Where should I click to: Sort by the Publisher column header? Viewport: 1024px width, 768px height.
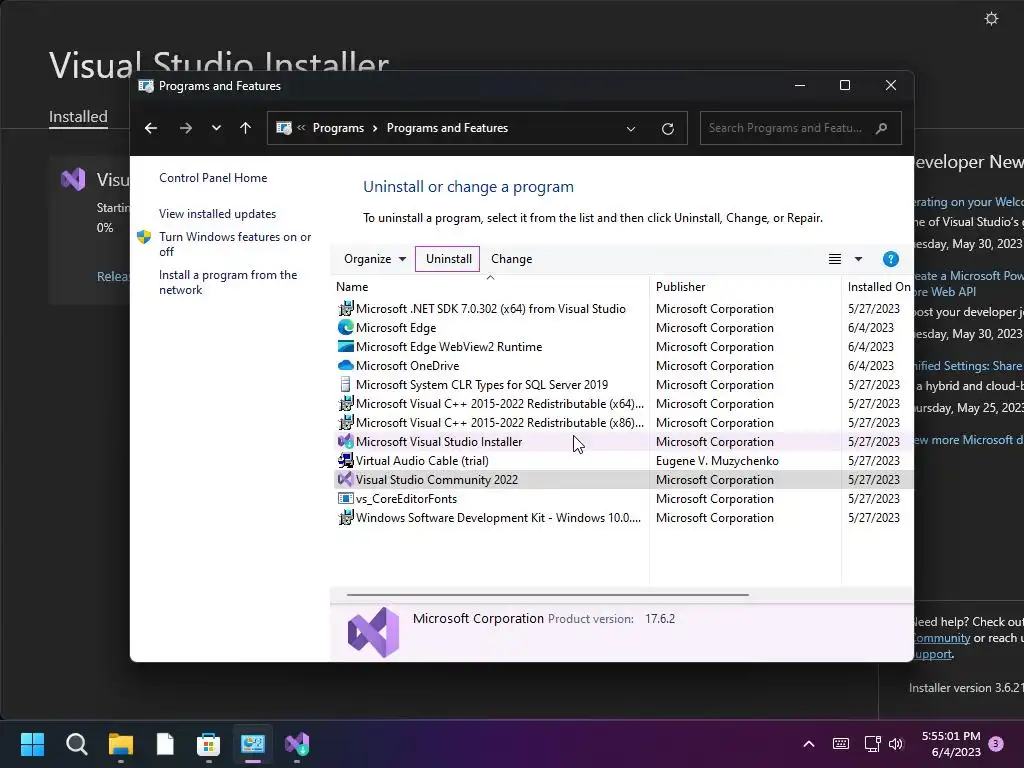click(x=680, y=287)
